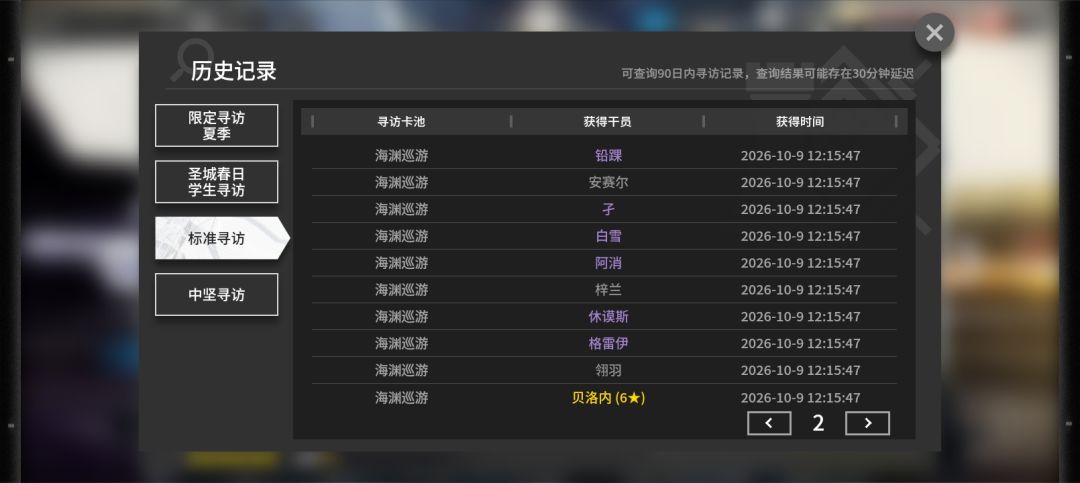Click the 寻访卡池 column header
The width and height of the screenshot is (1080, 483).
click(x=402, y=122)
